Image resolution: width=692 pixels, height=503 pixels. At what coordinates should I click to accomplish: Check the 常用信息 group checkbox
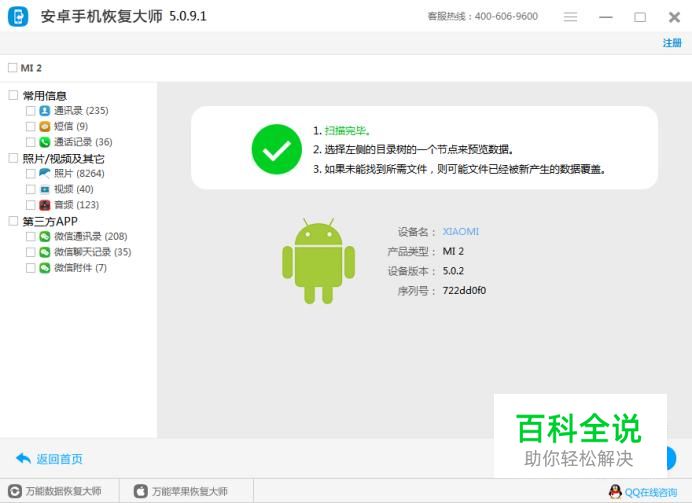[13, 95]
